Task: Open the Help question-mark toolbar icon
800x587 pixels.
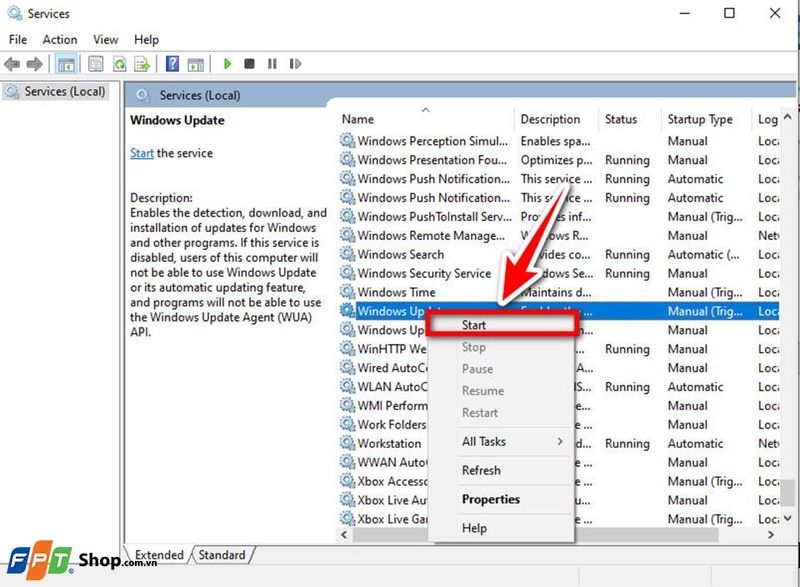Action: (x=172, y=64)
